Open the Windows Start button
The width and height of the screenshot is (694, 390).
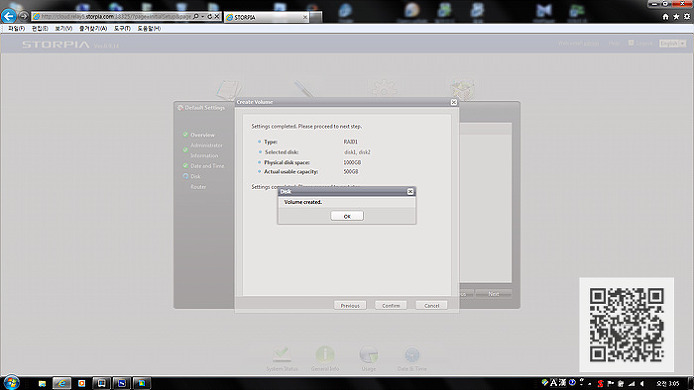11,382
